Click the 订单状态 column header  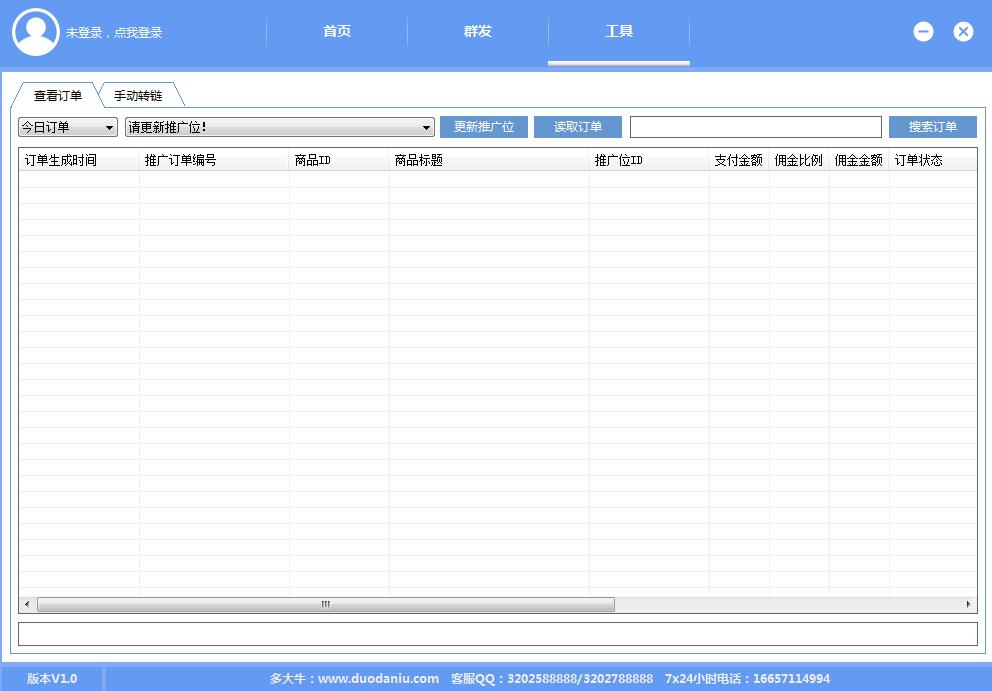coord(930,160)
